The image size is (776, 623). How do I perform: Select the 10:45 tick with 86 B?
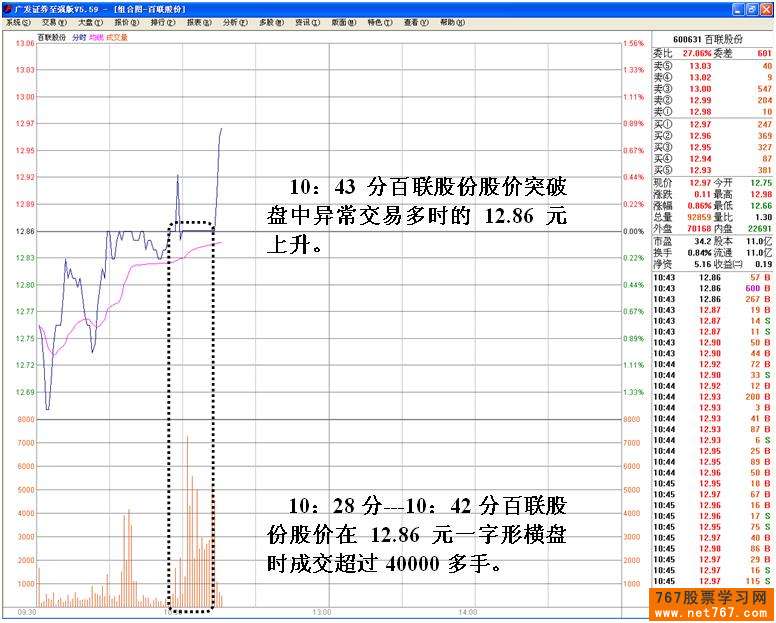pos(713,548)
